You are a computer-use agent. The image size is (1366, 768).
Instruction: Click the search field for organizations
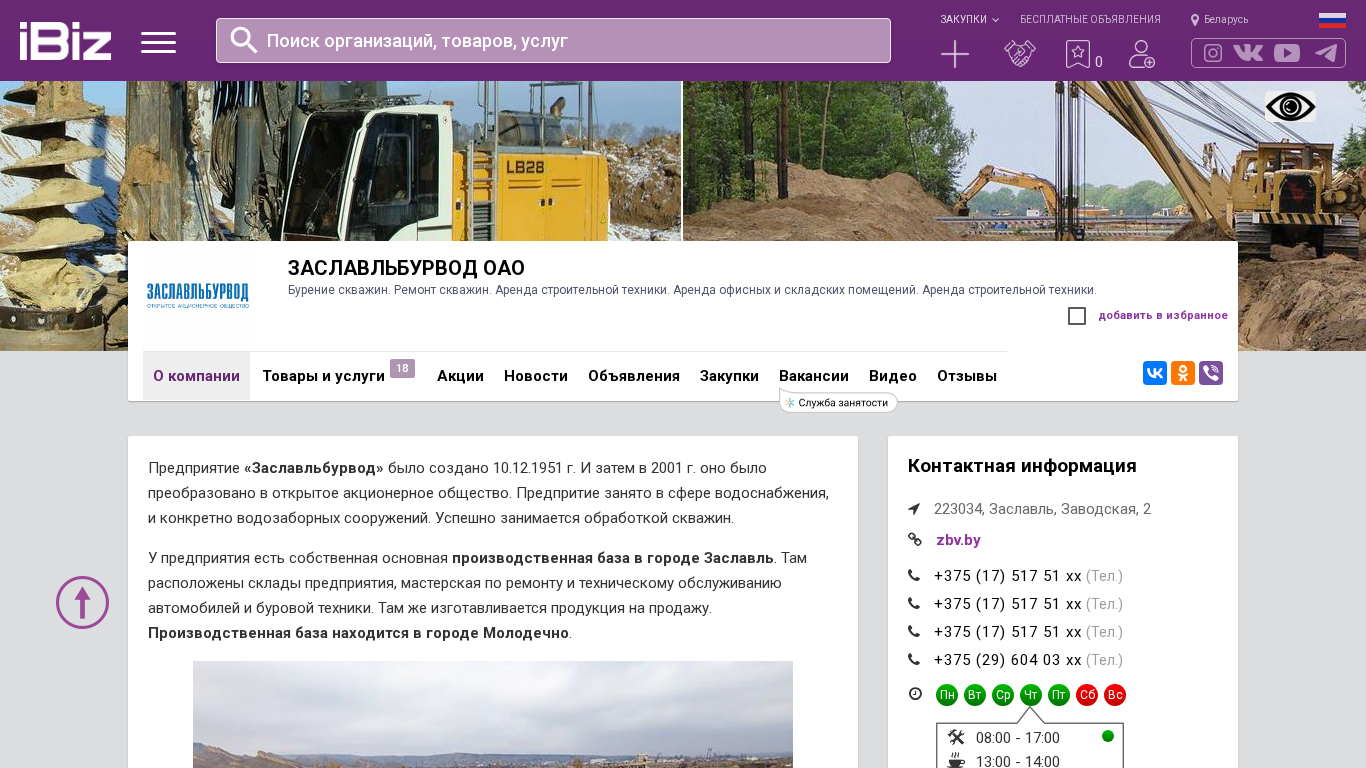553,40
